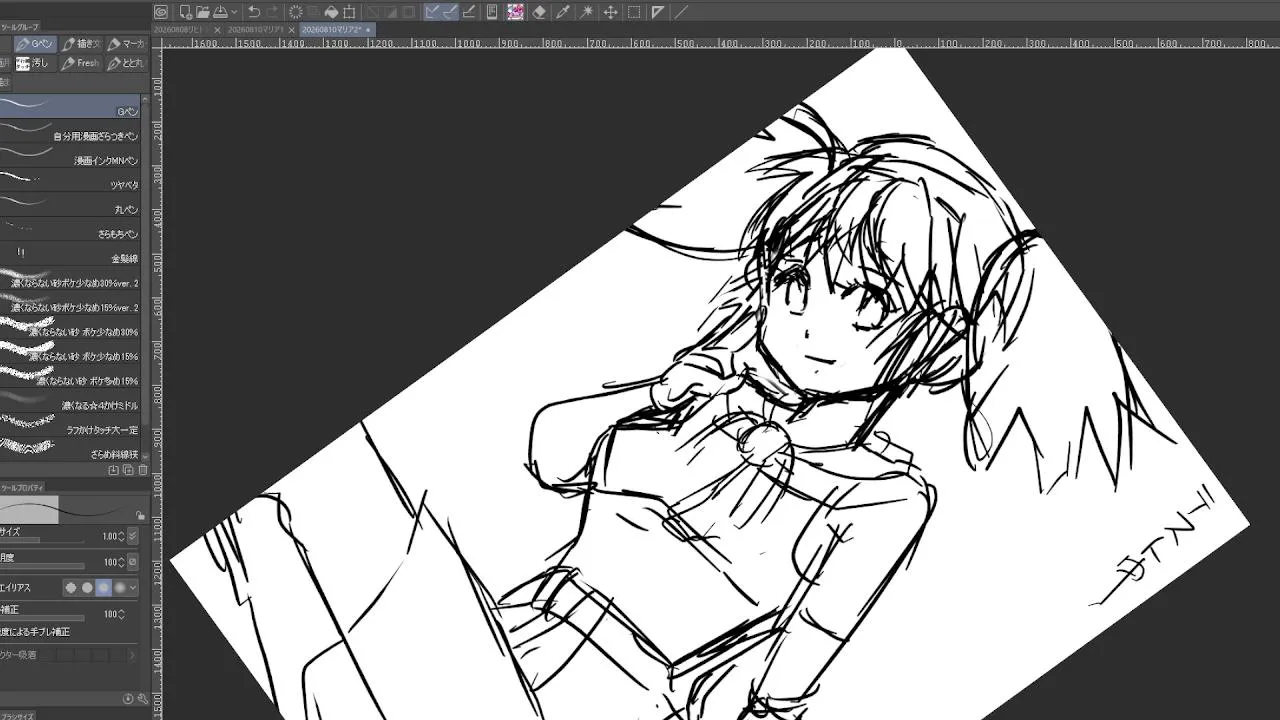
Task: Set anti-aliasing to weak
Action: pyautogui.click(x=87, y=588)
